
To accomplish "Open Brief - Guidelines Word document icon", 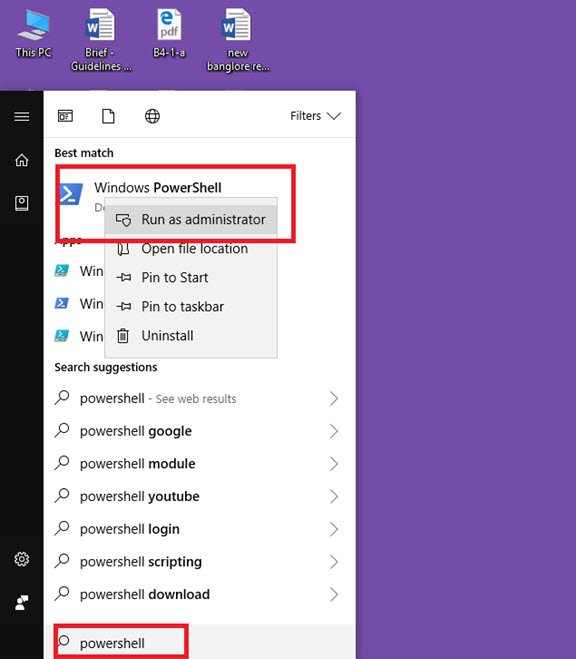I will 100,40.
